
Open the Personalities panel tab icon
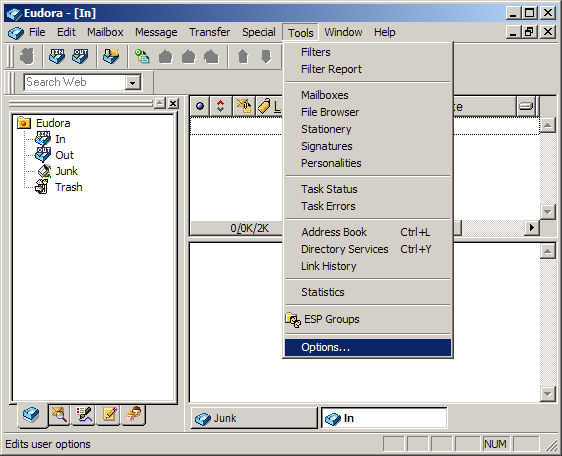pyautogui.click(x=134, y=415)
